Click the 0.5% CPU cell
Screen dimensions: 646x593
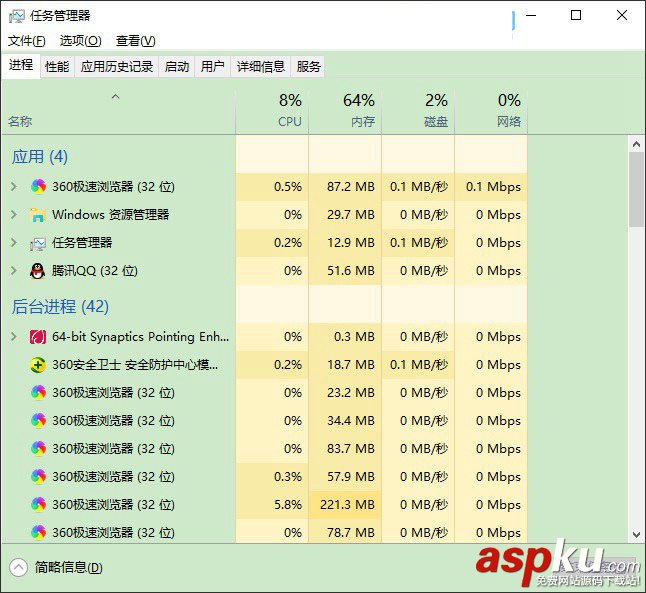click(272, 187)
